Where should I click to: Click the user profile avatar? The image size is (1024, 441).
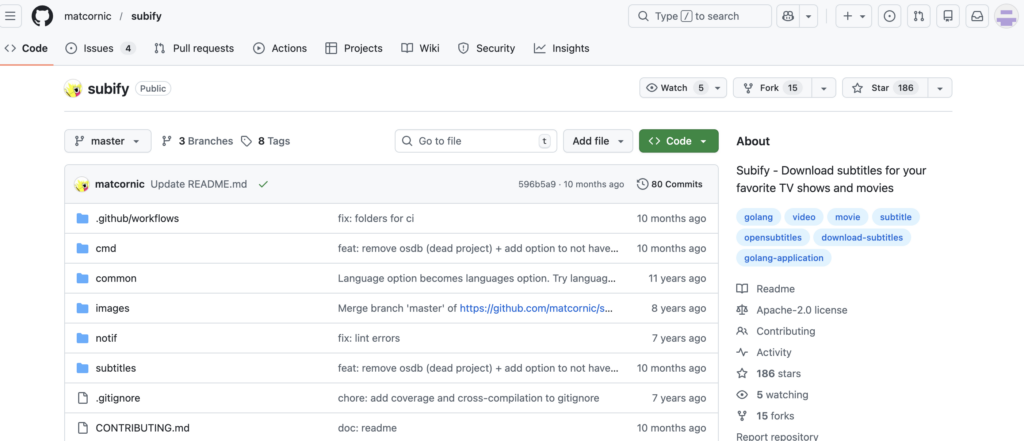click(1006, 16)
